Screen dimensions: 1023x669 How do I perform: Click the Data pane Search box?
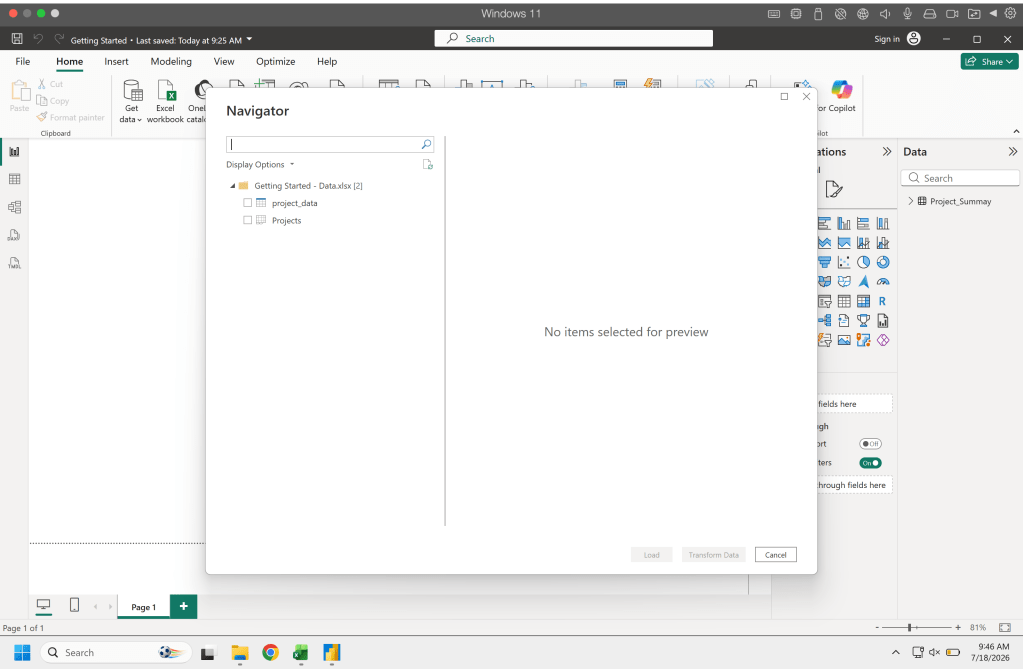coord(960,178)
